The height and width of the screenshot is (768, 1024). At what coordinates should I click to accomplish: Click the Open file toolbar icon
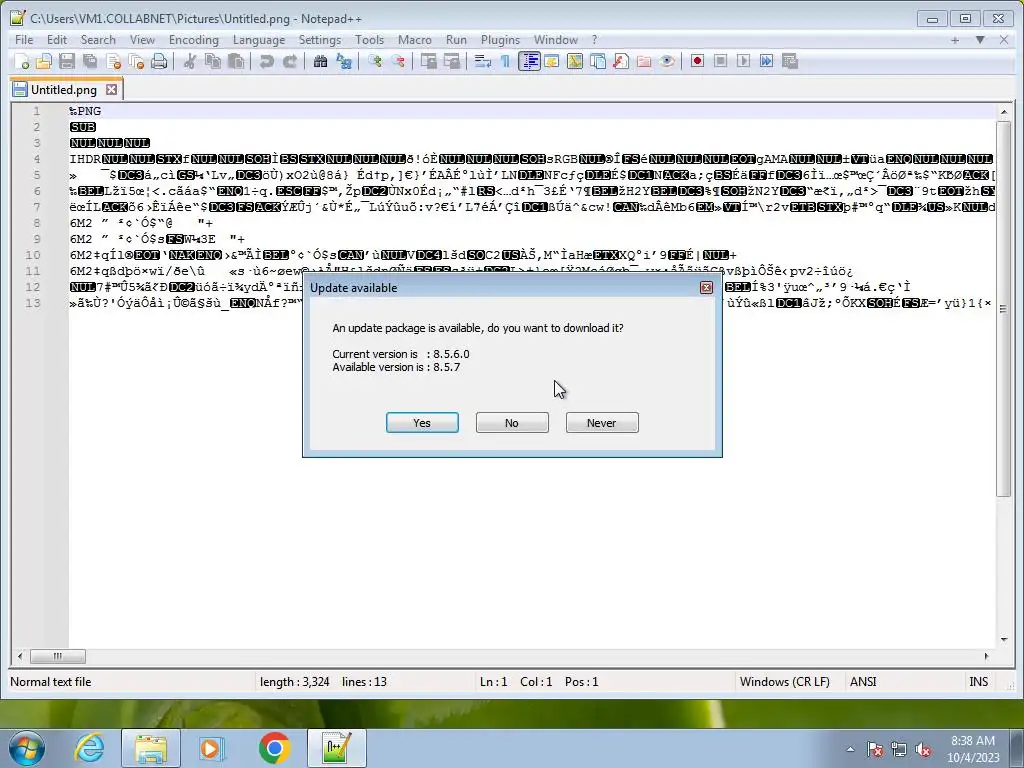[44, 61]
